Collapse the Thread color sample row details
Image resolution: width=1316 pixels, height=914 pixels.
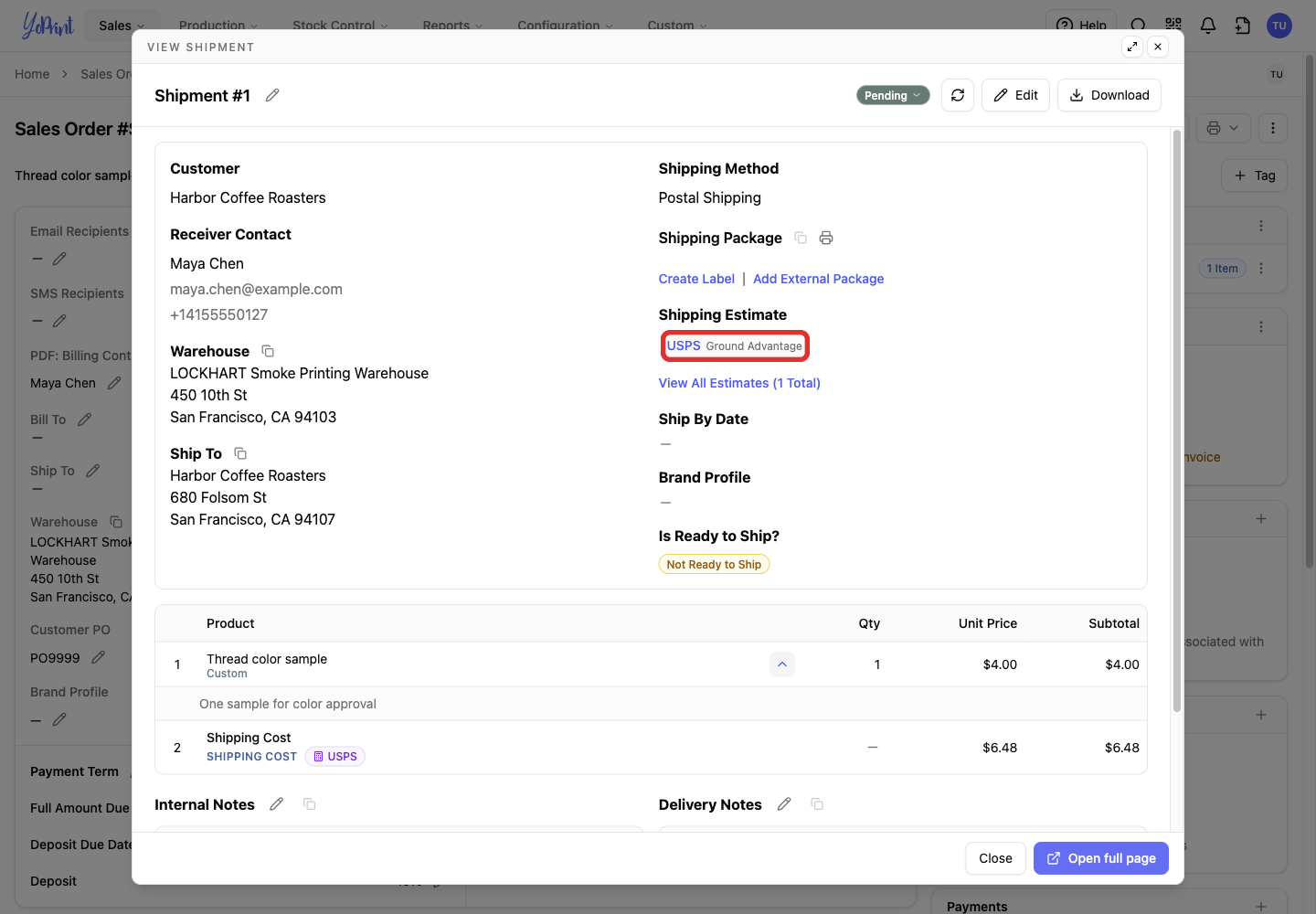click(782, 664)
